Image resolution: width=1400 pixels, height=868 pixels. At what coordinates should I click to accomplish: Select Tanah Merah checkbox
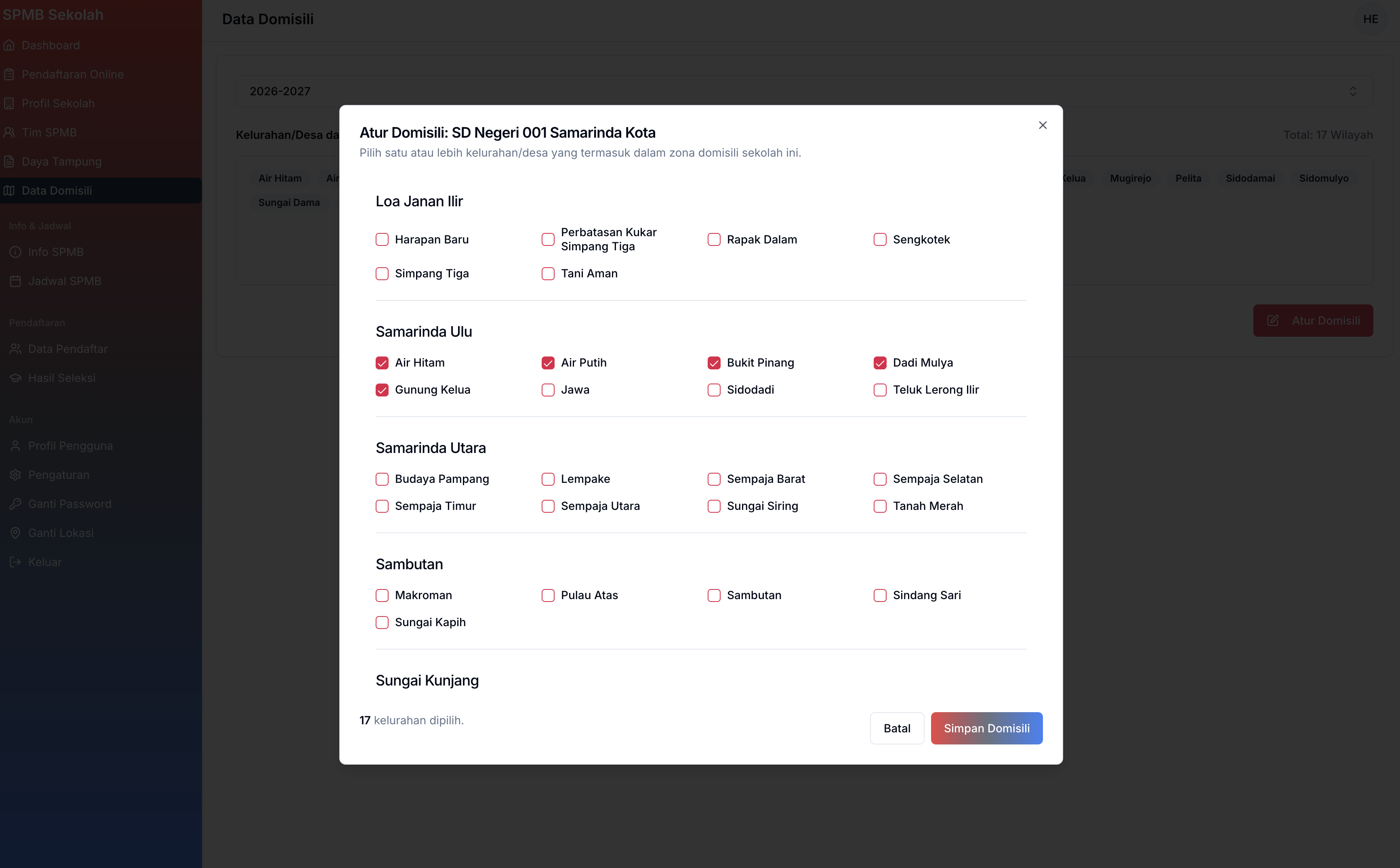click(x=880, y=506)
